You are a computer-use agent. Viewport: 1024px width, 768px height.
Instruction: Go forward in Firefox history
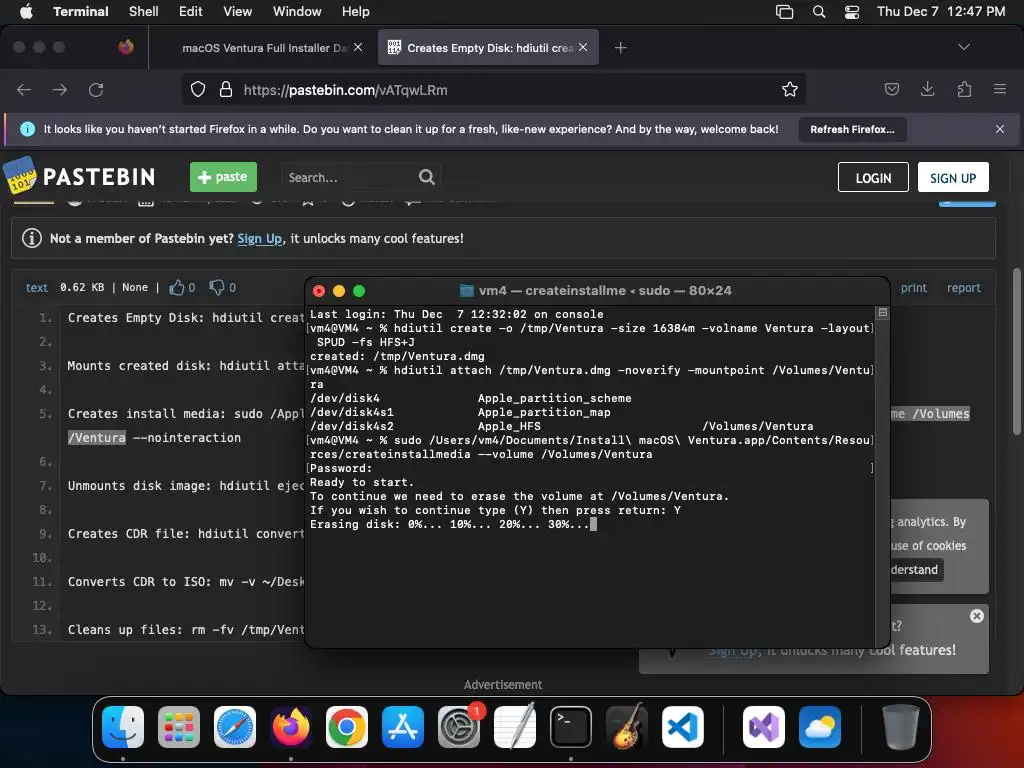point(59,89)
